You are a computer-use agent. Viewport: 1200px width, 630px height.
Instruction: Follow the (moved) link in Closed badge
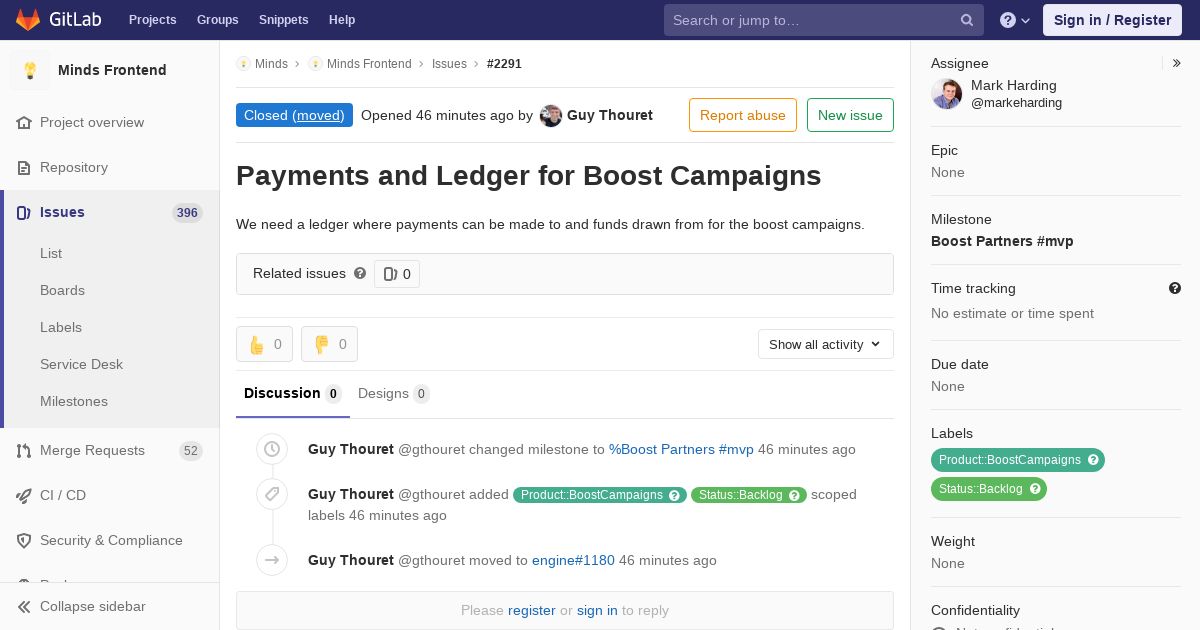[318, 115]
